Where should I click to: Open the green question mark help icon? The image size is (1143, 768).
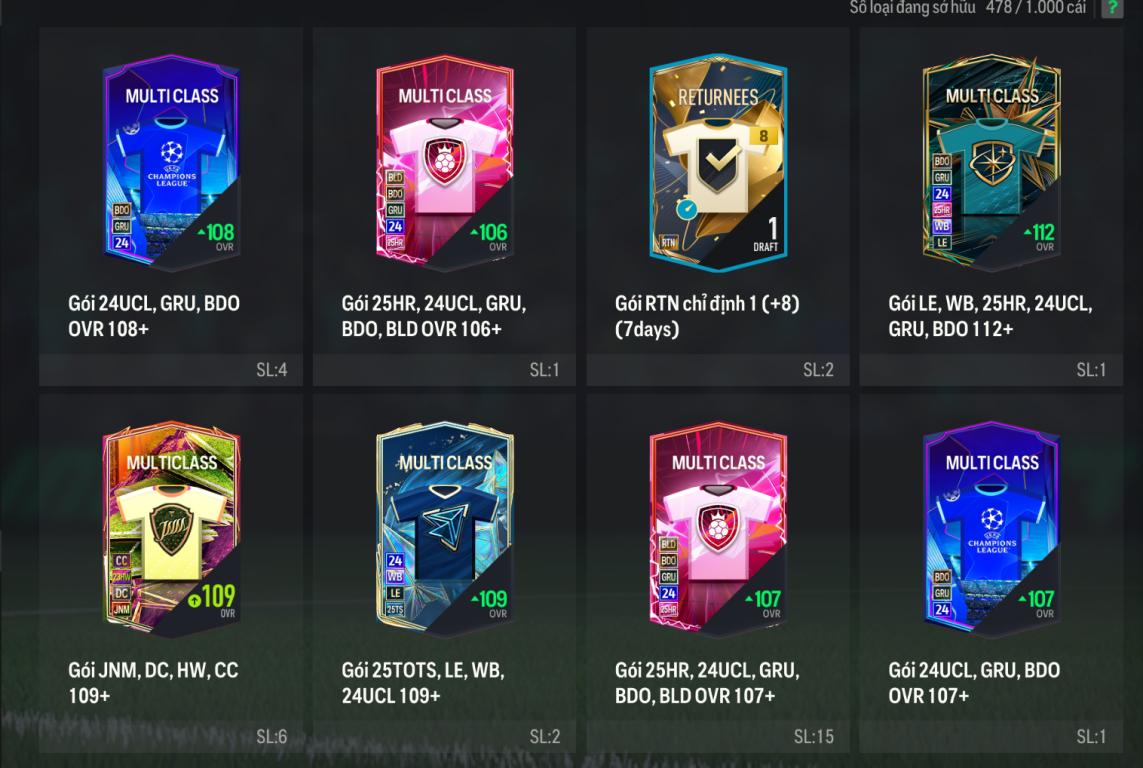pos(1112,8)
